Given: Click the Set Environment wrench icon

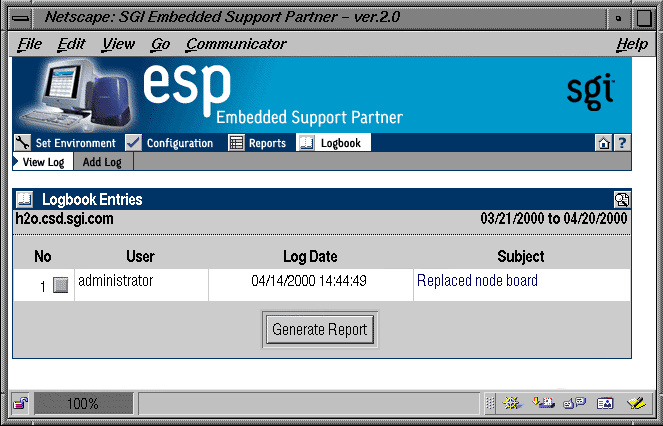Looking at the screenshot, I should (x=22, y=143).
